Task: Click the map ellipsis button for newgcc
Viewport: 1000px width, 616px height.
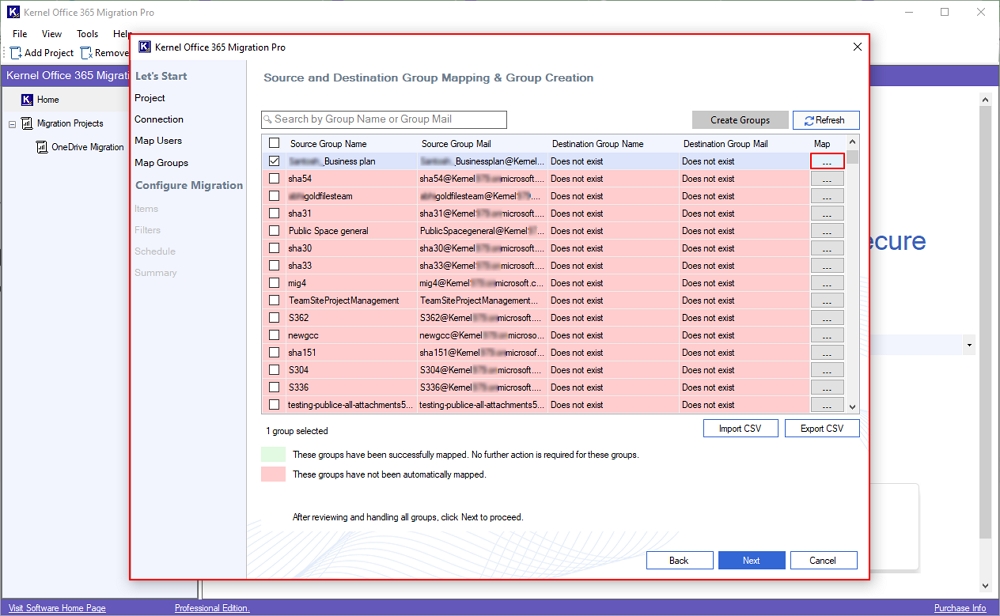Action: pos(827,335)
